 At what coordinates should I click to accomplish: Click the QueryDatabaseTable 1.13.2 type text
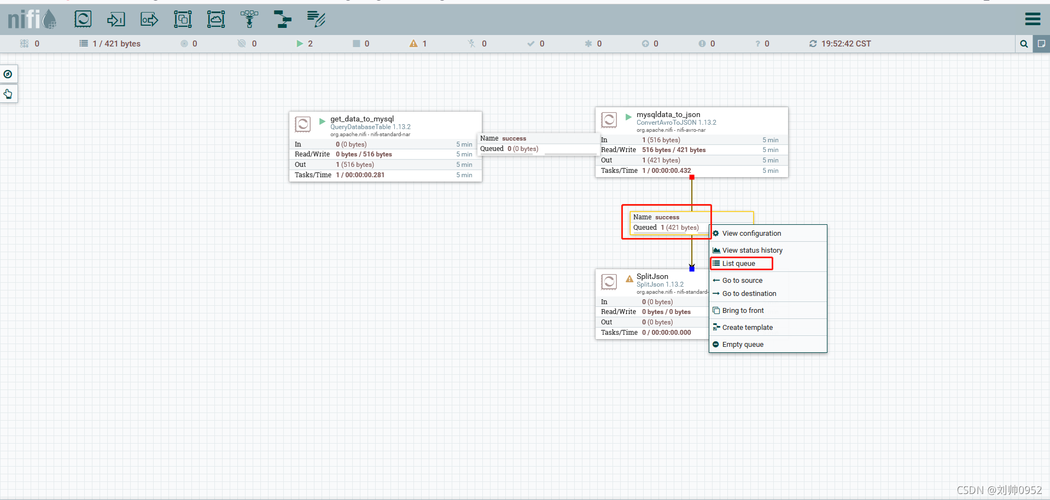[x=370, y=127]
